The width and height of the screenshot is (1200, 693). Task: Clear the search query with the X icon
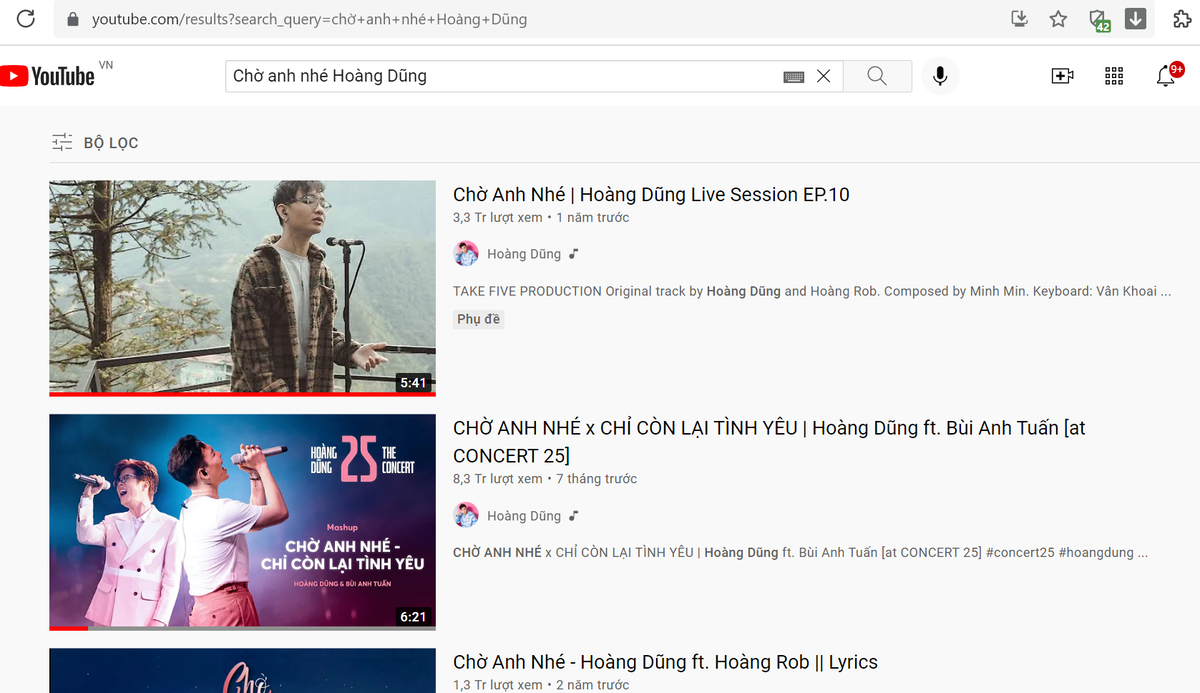(x=824, y=76)
